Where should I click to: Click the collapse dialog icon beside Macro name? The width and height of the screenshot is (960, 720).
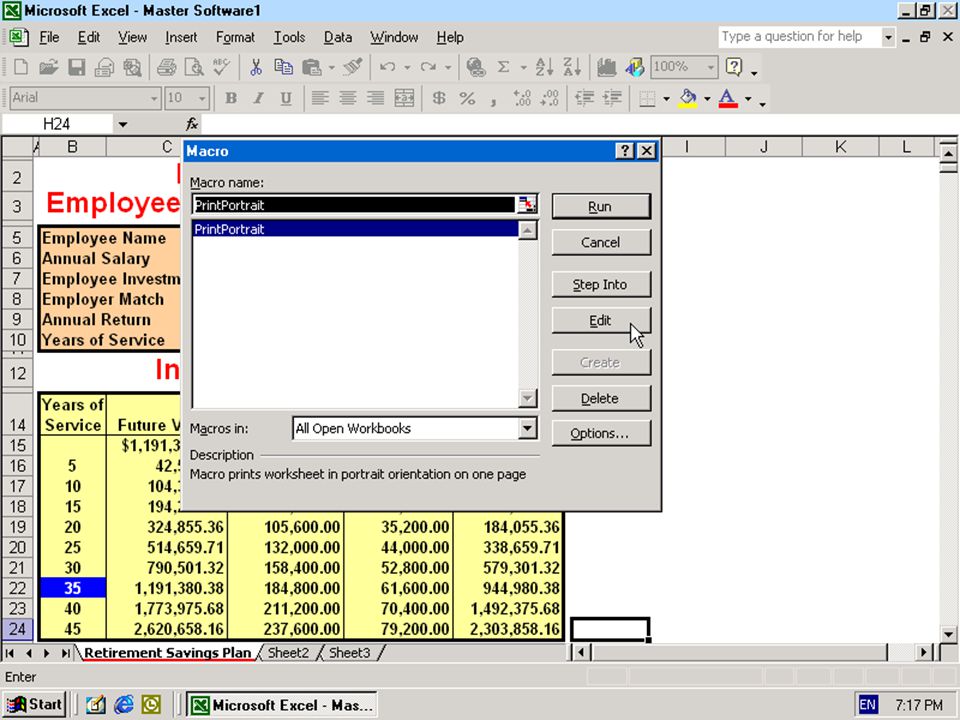point(527,204)
